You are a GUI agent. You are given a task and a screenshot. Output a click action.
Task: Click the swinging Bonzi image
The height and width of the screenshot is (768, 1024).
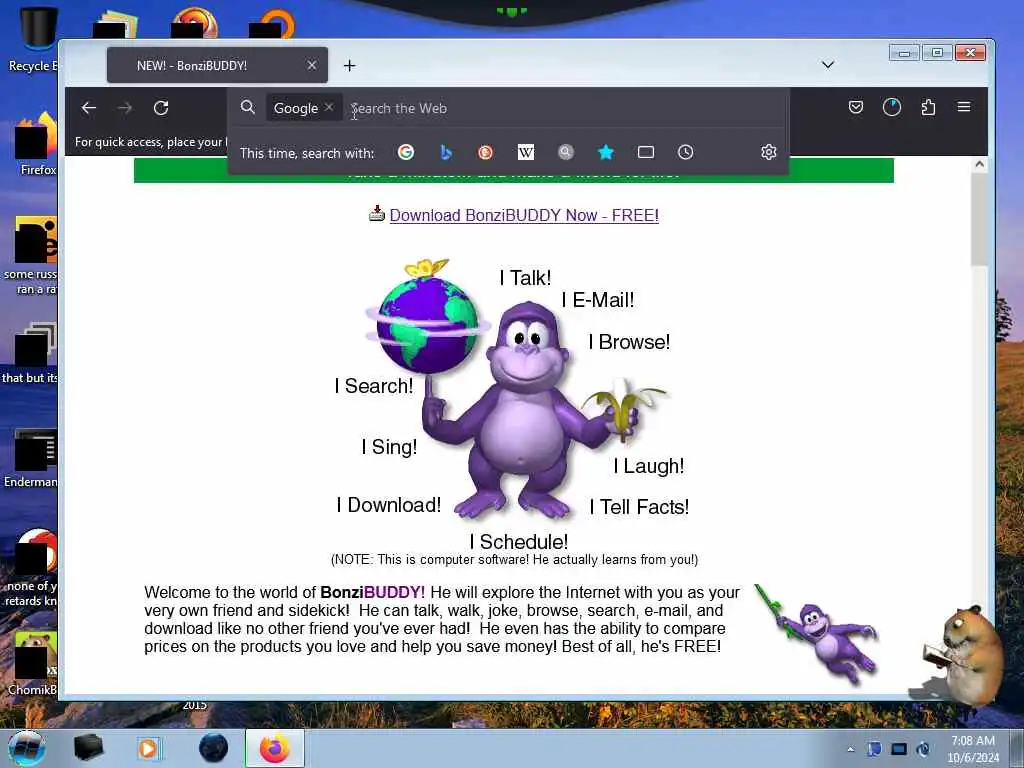[x=818, y=635]
